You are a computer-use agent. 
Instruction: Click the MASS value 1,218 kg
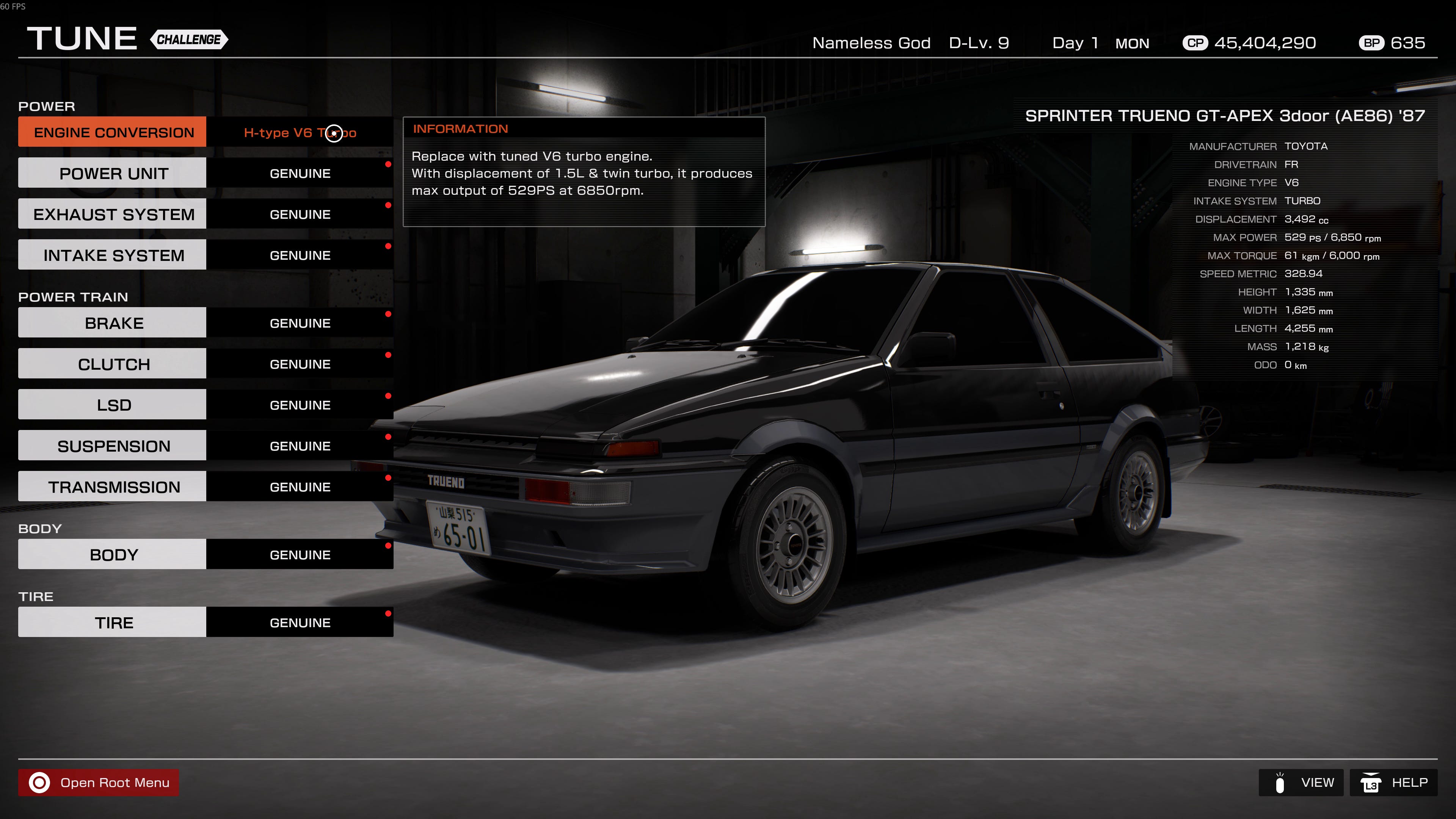pos(1306,347)
